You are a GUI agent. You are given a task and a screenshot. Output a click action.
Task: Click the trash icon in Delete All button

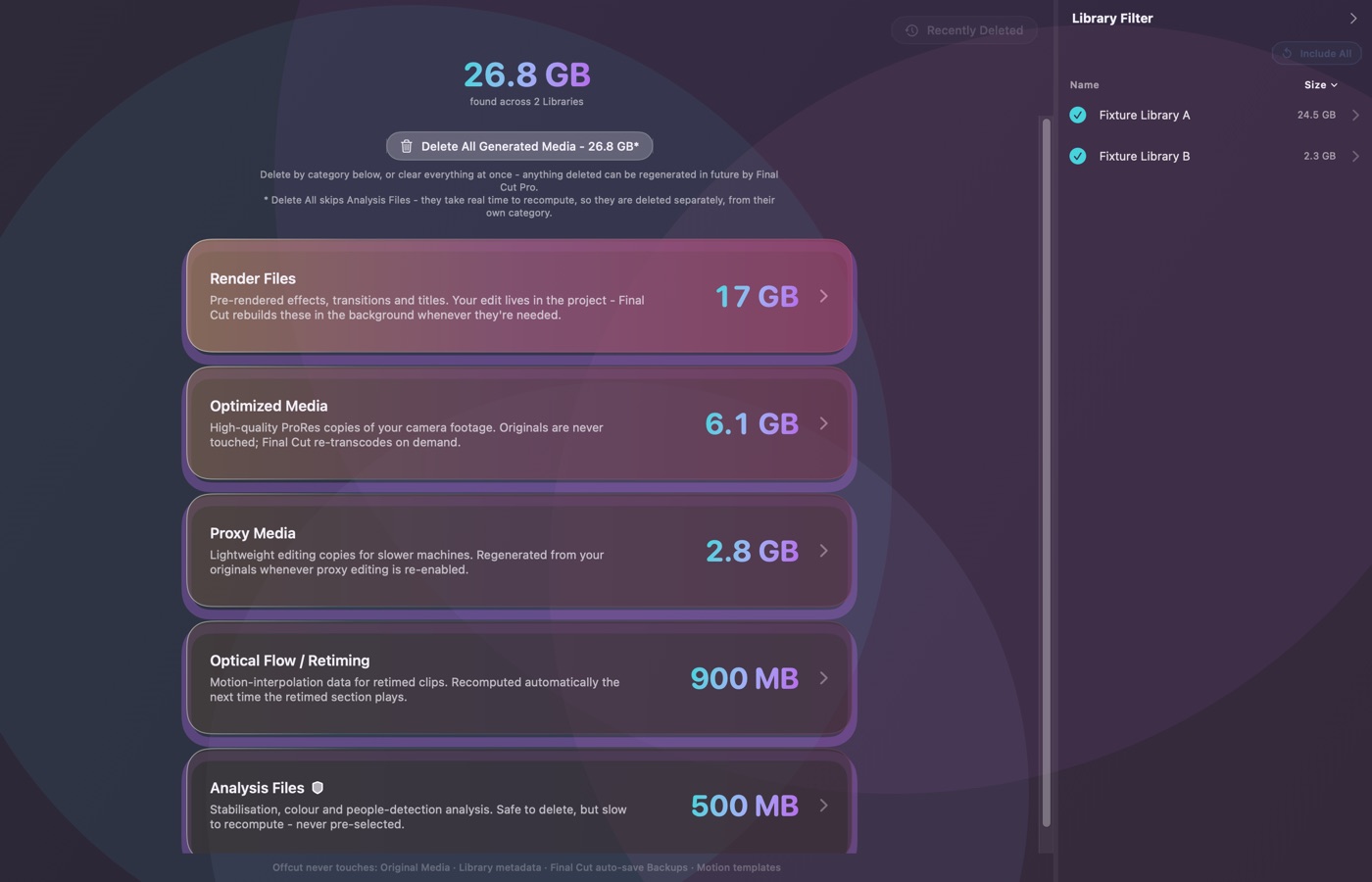[x=407, y=146]
